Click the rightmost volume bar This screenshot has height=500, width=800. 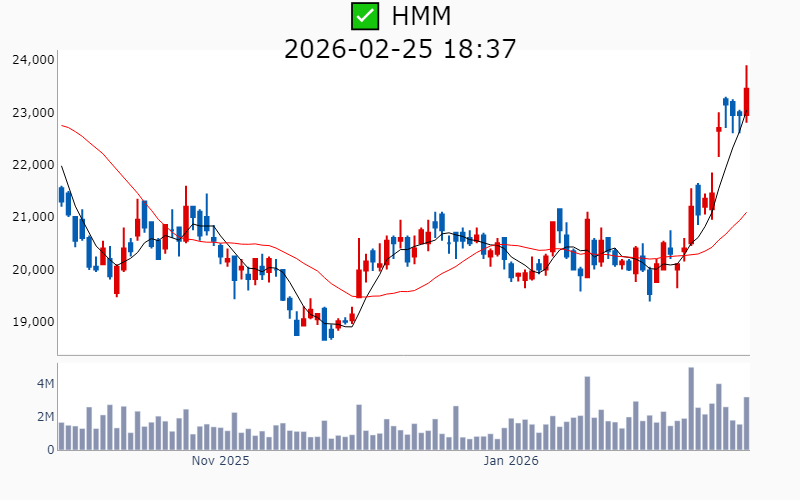pos(746,424)
